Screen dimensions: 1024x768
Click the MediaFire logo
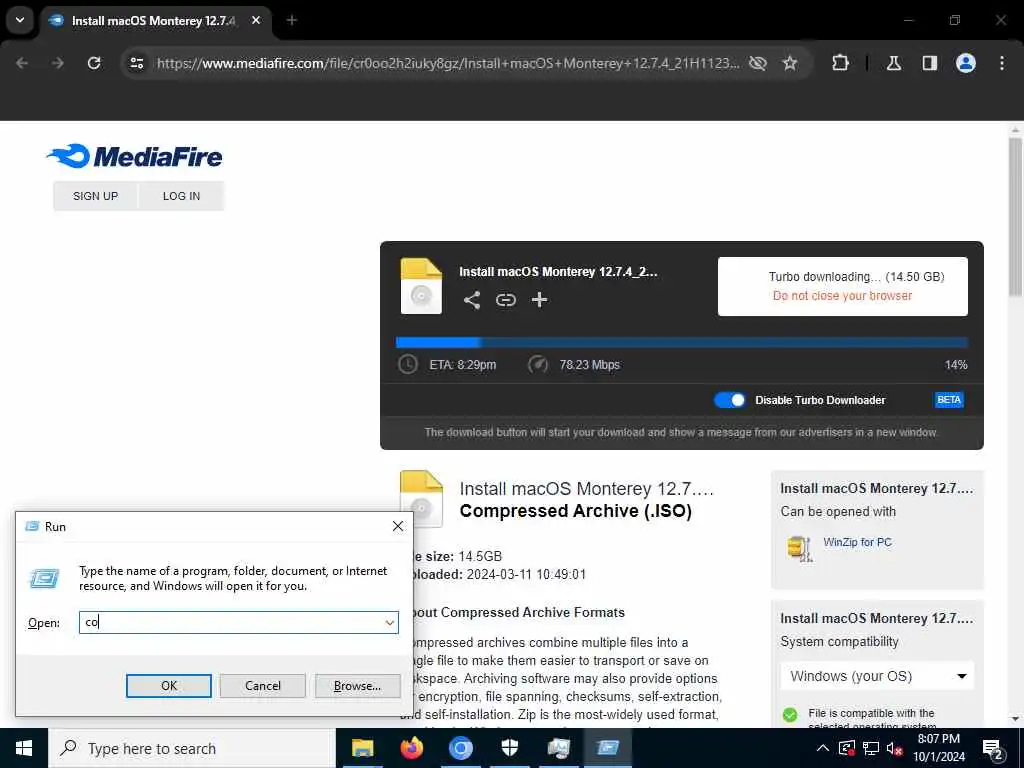135,156
